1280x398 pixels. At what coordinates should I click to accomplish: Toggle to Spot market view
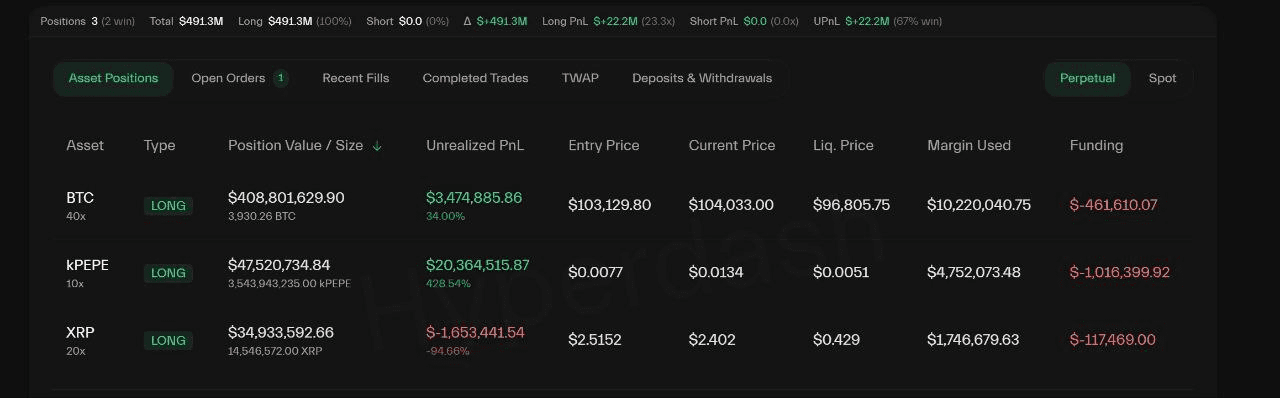coord(1162,78)
